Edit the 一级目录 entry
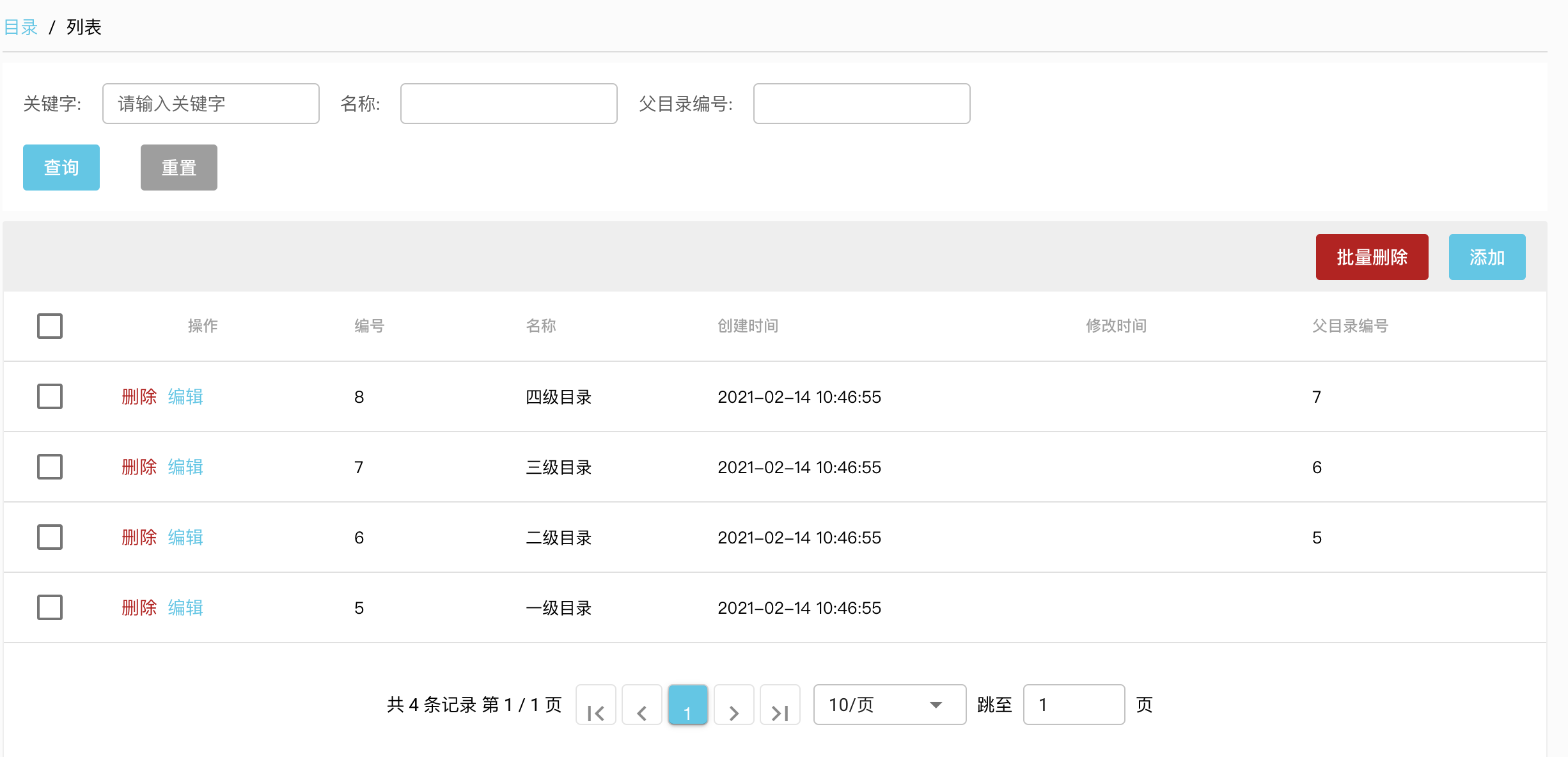 (185, 607)
